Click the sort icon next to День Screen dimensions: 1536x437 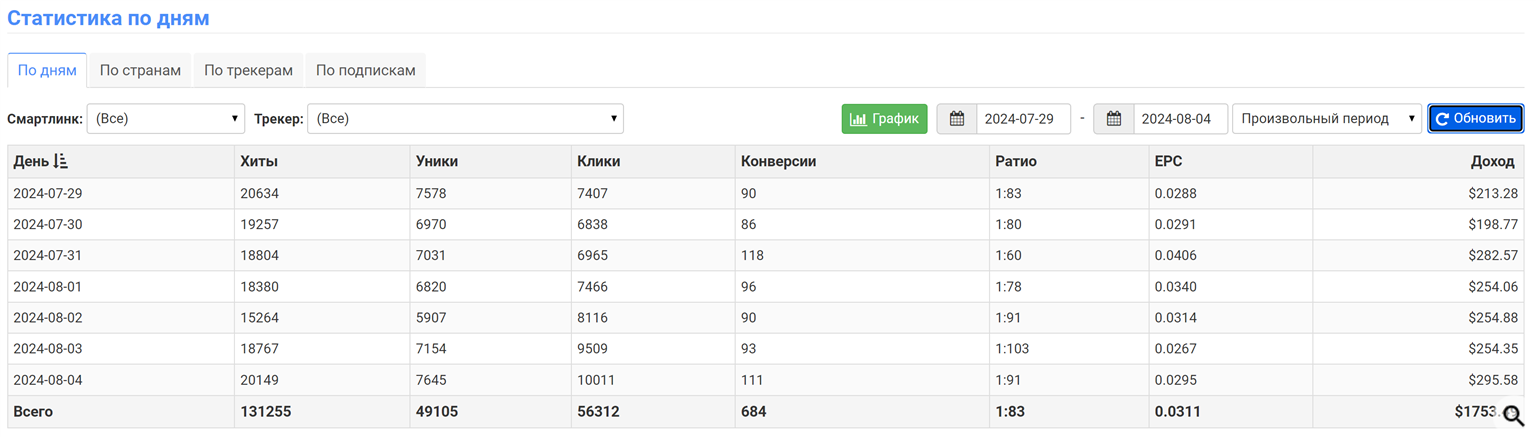pyautogui.click(x=61, y=161)
